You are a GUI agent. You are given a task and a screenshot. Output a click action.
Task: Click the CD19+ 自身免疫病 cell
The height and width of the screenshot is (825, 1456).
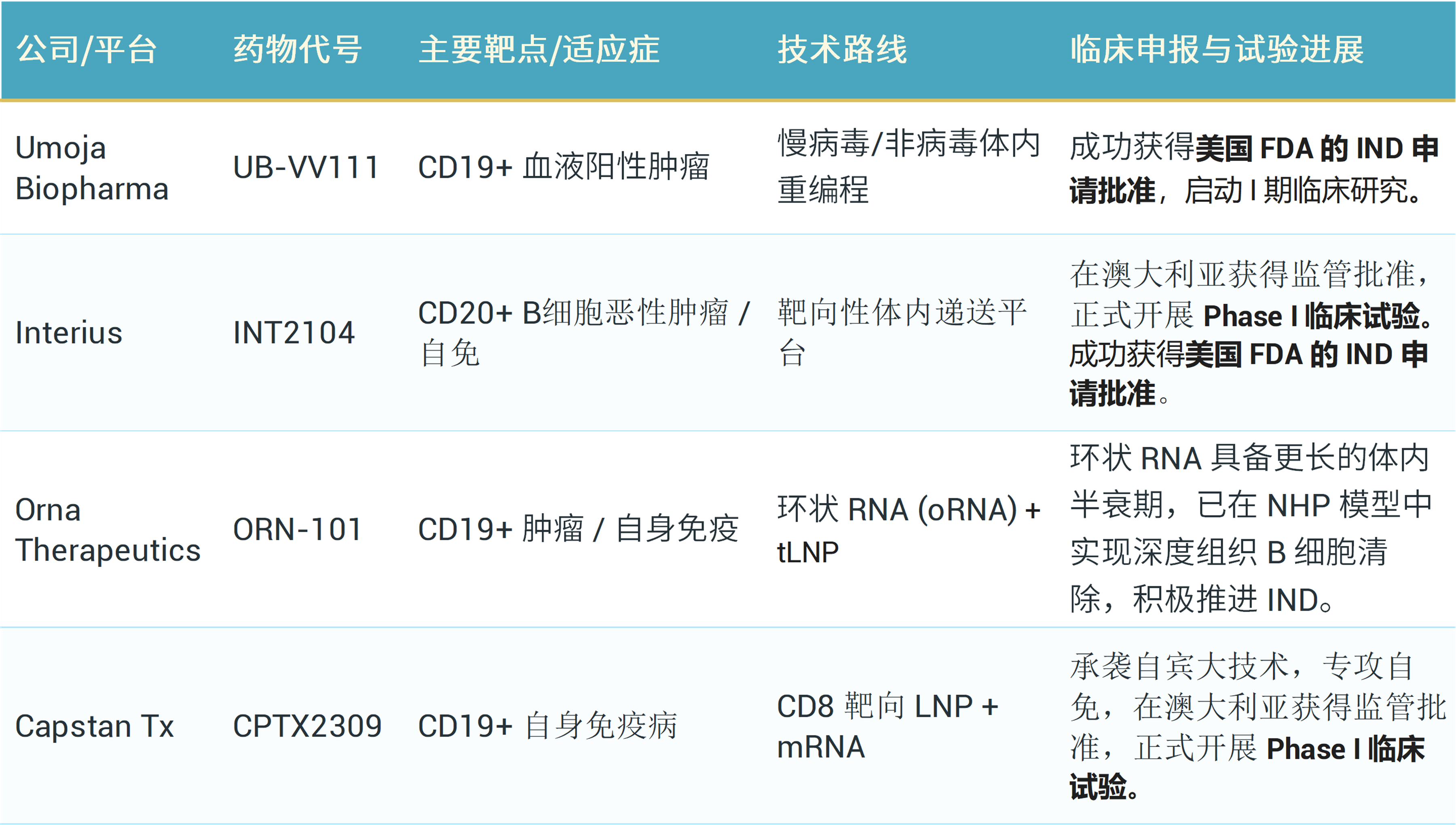tap(547, 726)
